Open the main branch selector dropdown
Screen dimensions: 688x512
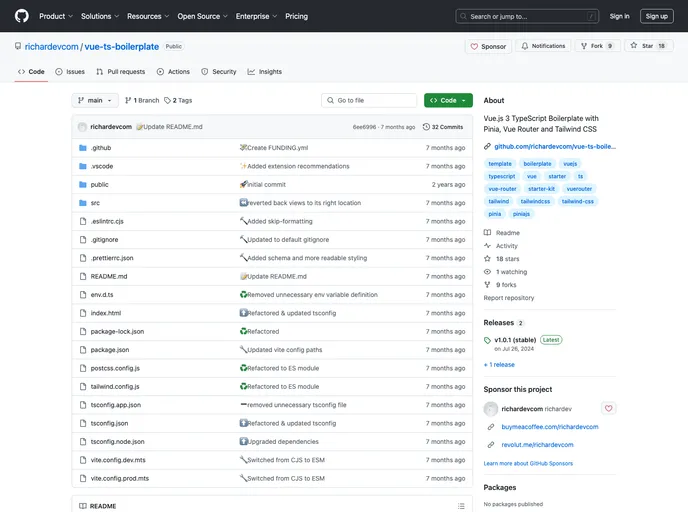click(95, 100)
